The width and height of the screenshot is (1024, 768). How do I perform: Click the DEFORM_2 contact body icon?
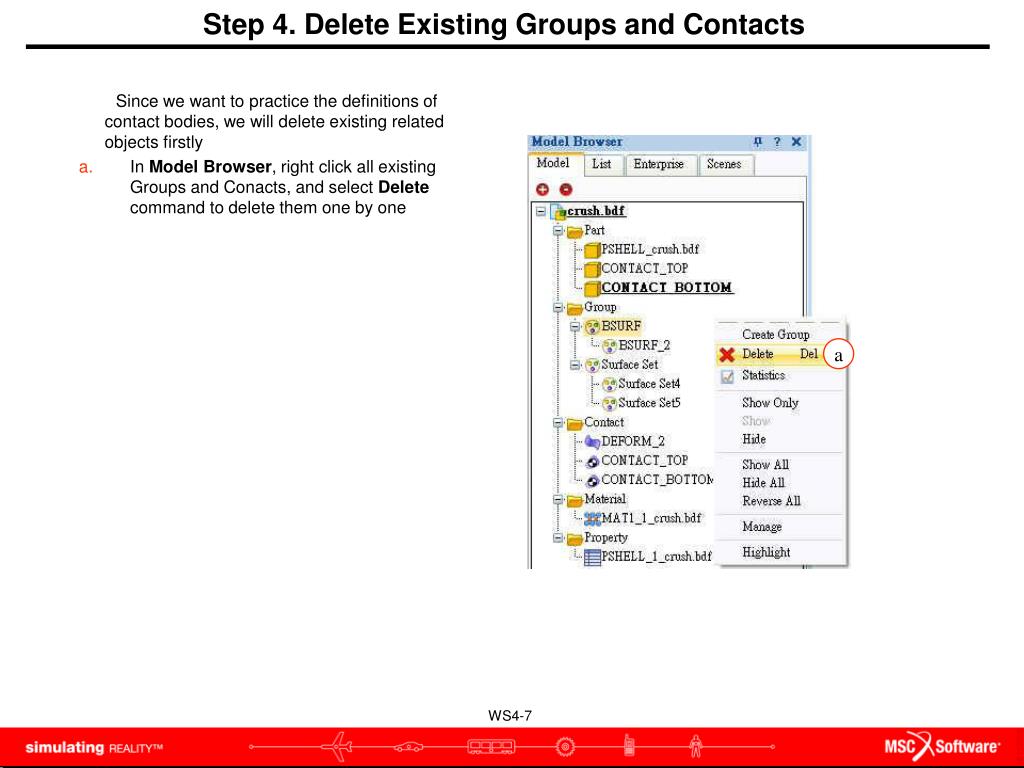tap(592, 442)
